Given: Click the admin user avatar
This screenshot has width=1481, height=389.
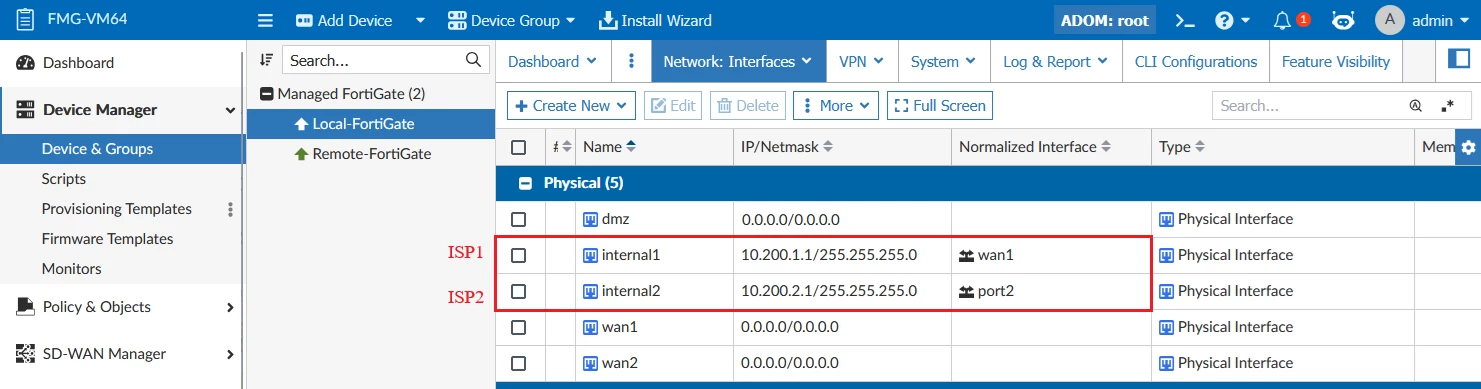Looking at the screenshot, I should click(1390, 20).
